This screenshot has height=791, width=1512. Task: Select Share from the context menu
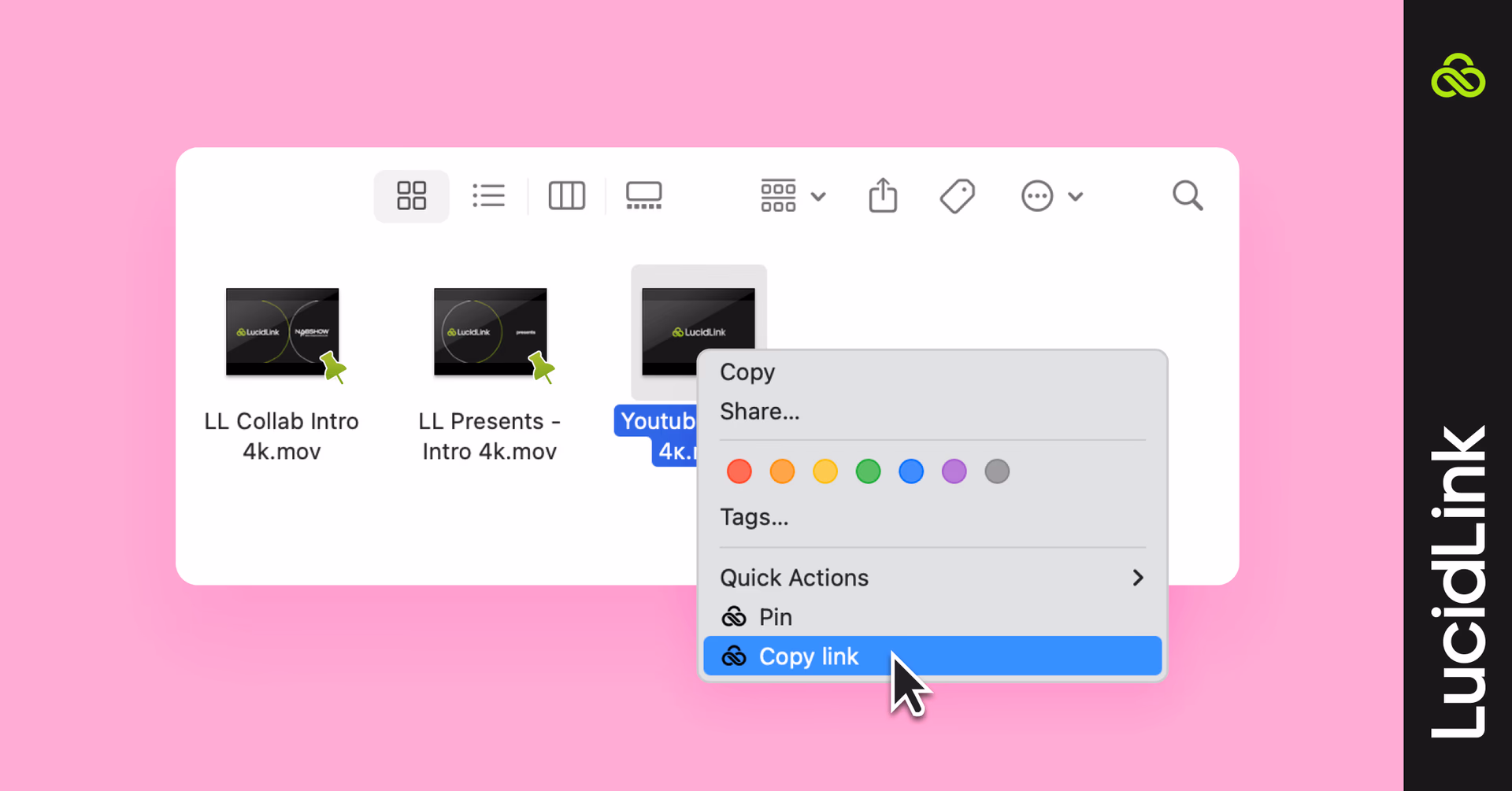point(758,411)
